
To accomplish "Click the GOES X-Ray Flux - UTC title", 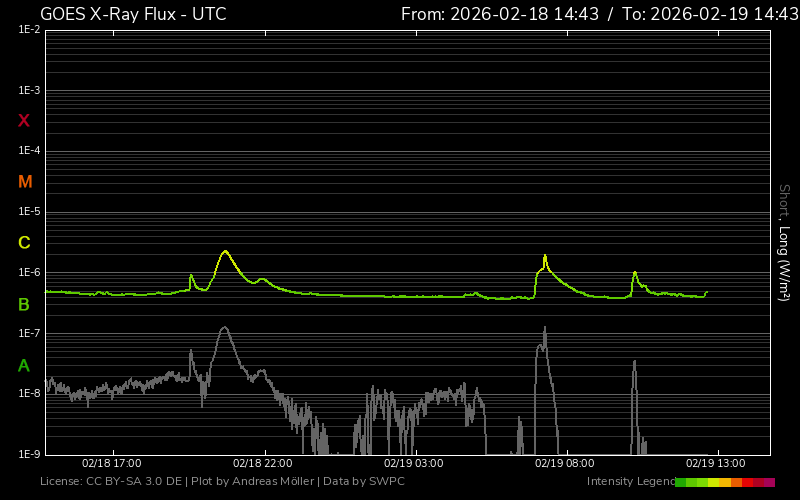I will [133, 14].
